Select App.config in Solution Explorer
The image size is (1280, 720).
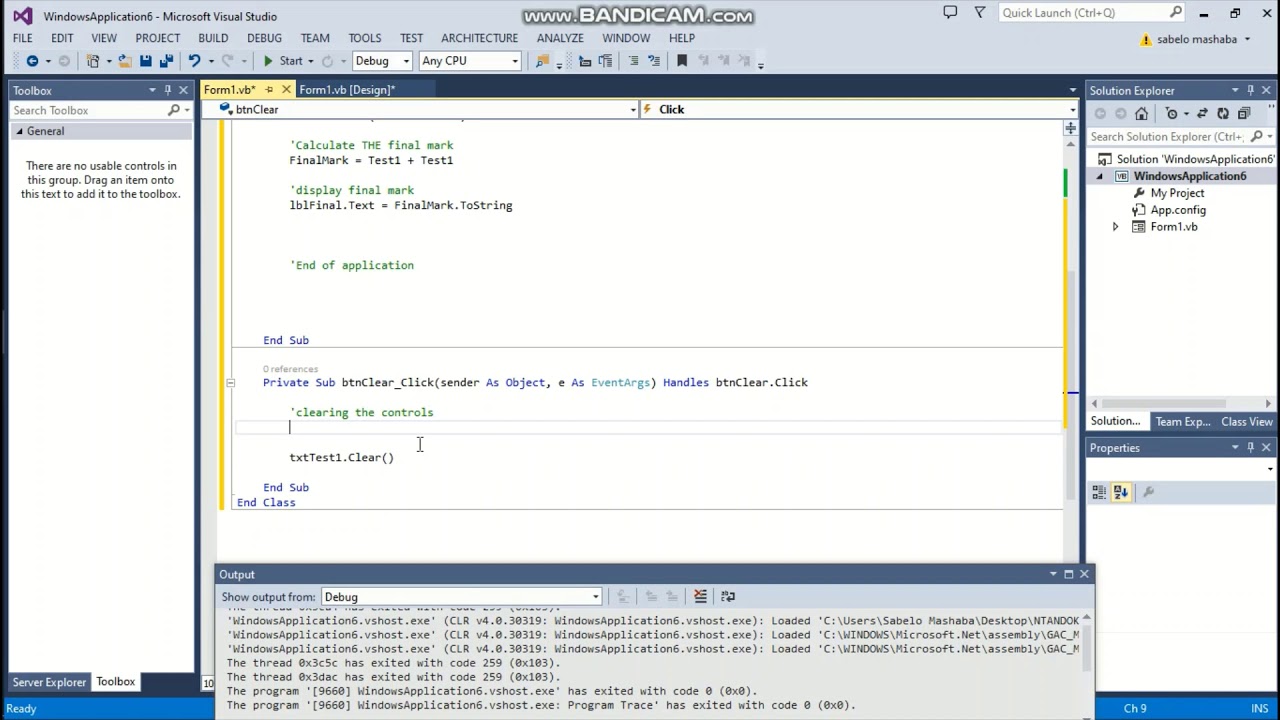pyautogui.click(x=1178, y=210)
